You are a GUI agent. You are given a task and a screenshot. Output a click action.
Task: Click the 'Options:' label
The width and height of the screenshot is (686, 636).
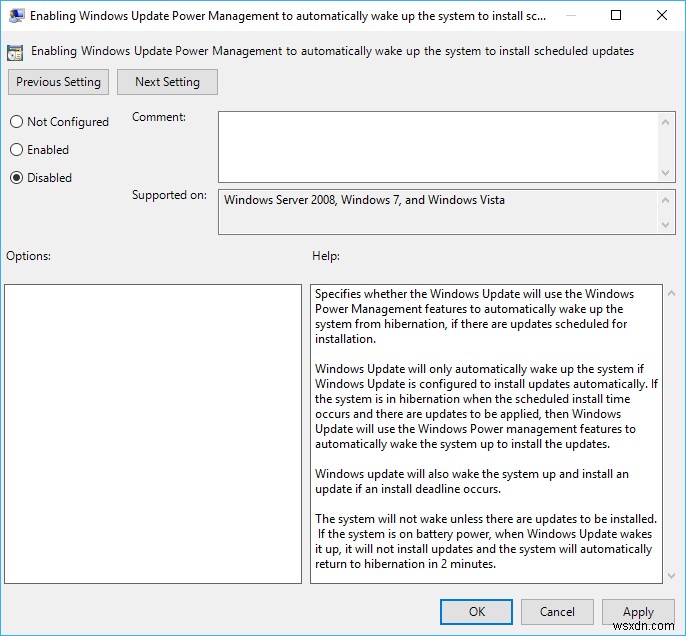pyautogui.click(x=28, y=256)
